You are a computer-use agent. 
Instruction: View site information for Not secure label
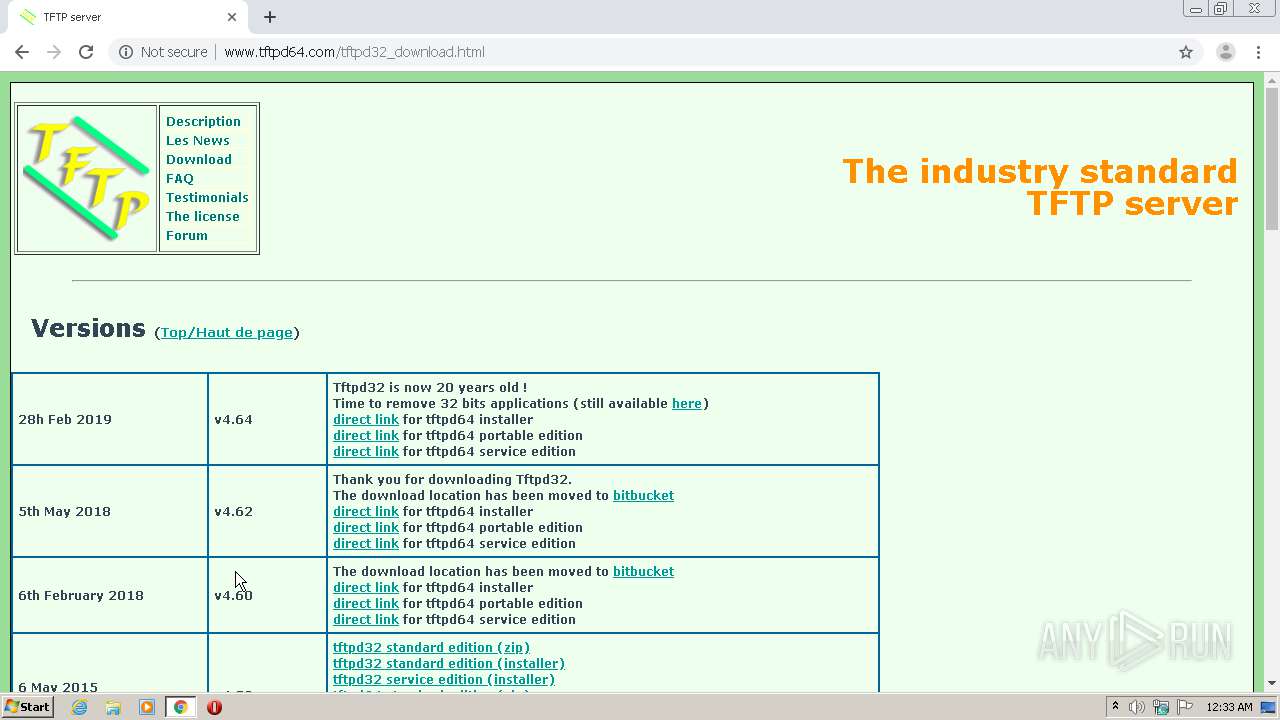pos(163,52)
